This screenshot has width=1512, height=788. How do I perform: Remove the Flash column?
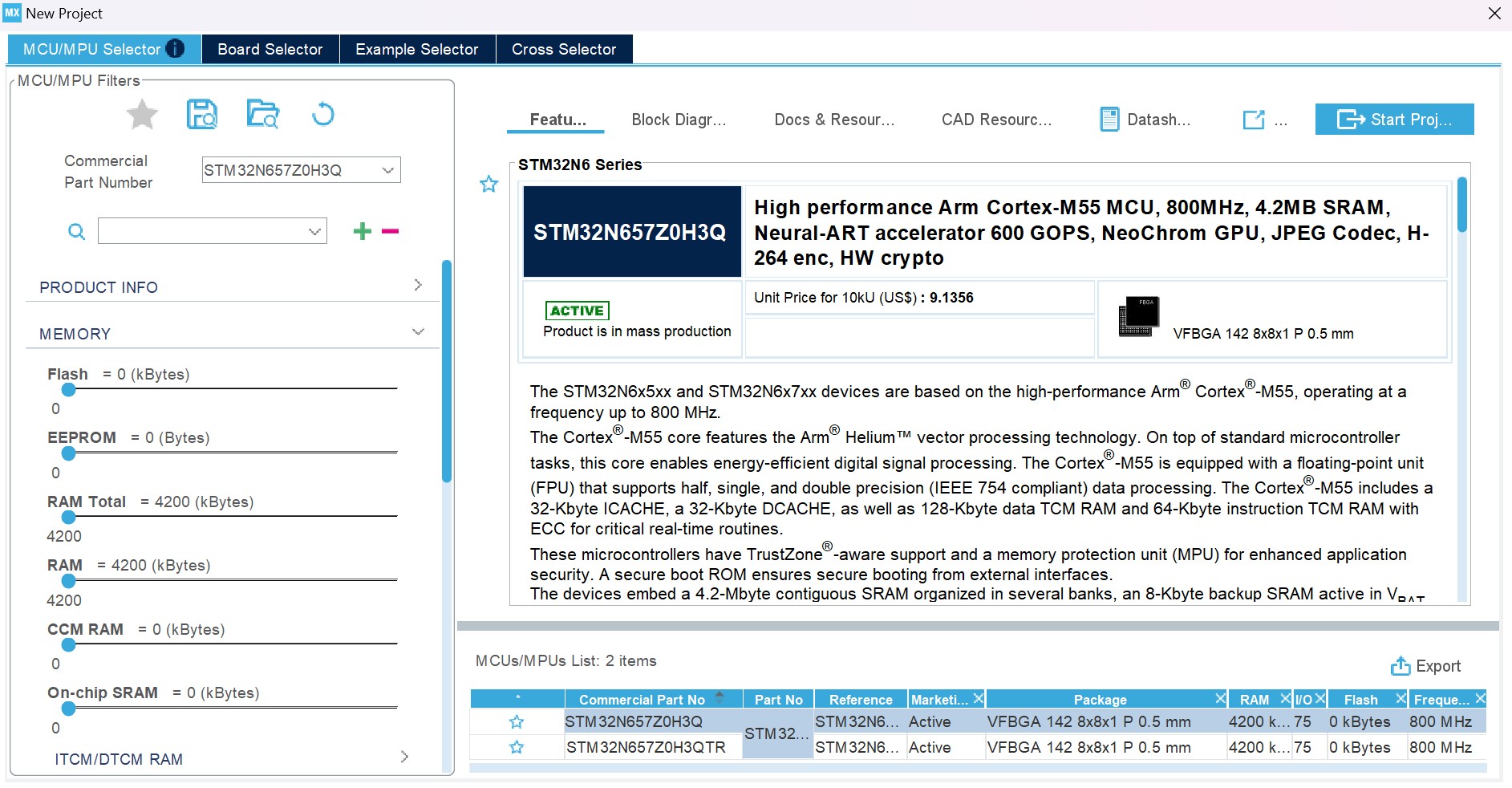(x=1401, y=699)
